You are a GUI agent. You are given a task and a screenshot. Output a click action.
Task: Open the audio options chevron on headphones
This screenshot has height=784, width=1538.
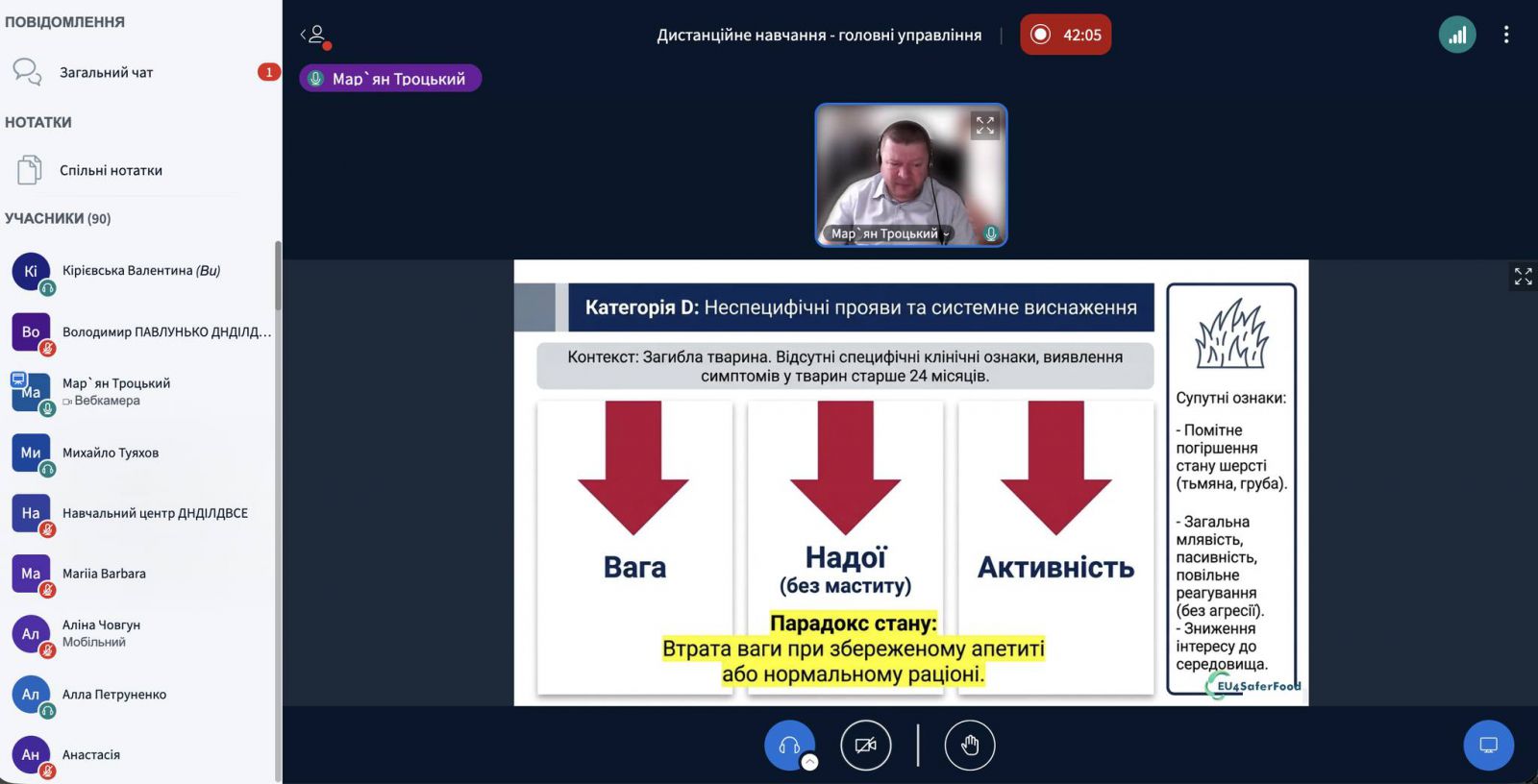[810, 762]
